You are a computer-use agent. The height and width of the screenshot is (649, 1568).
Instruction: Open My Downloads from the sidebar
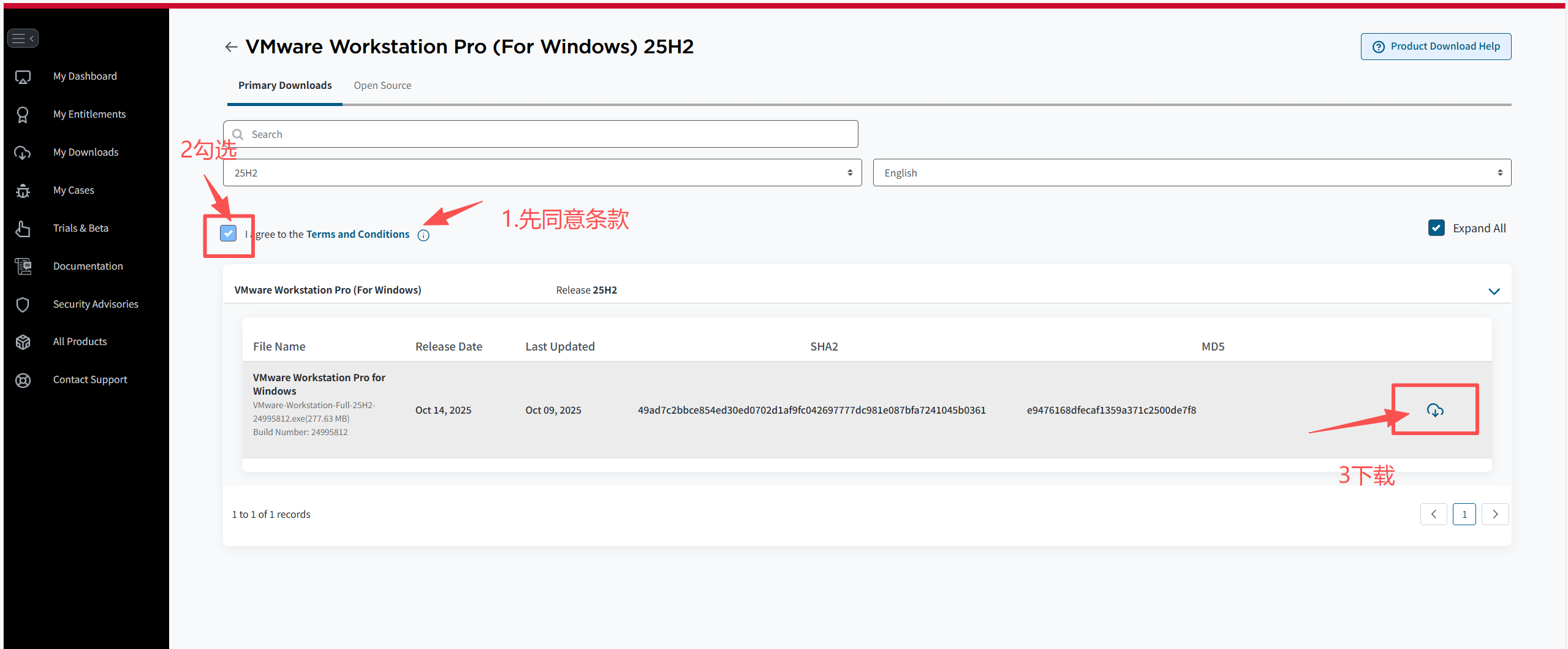pos(86,152)
